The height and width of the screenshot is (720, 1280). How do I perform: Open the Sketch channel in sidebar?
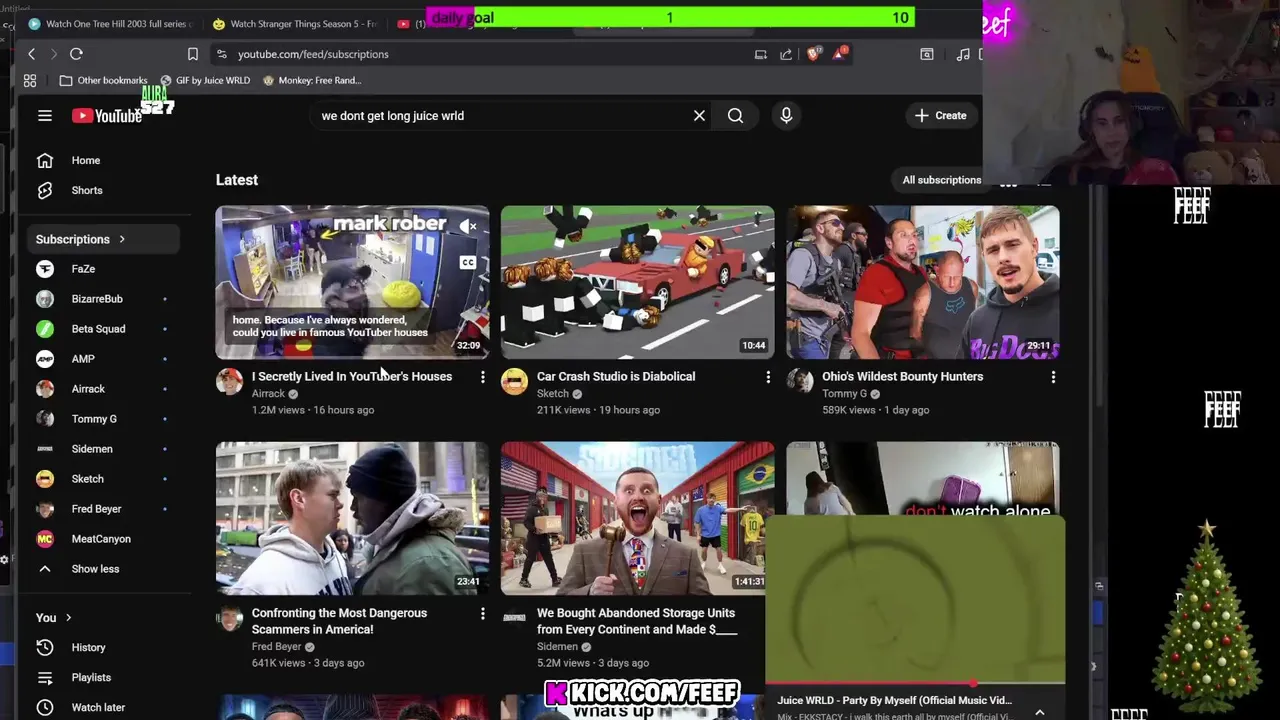tap(104, 479)
